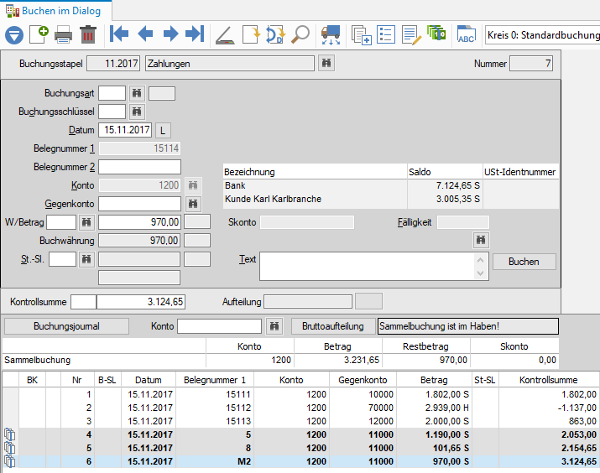Open search with magnifying glass icon
Image resolution: width=600 pixels, height=473 pixels.
(300, 34)
